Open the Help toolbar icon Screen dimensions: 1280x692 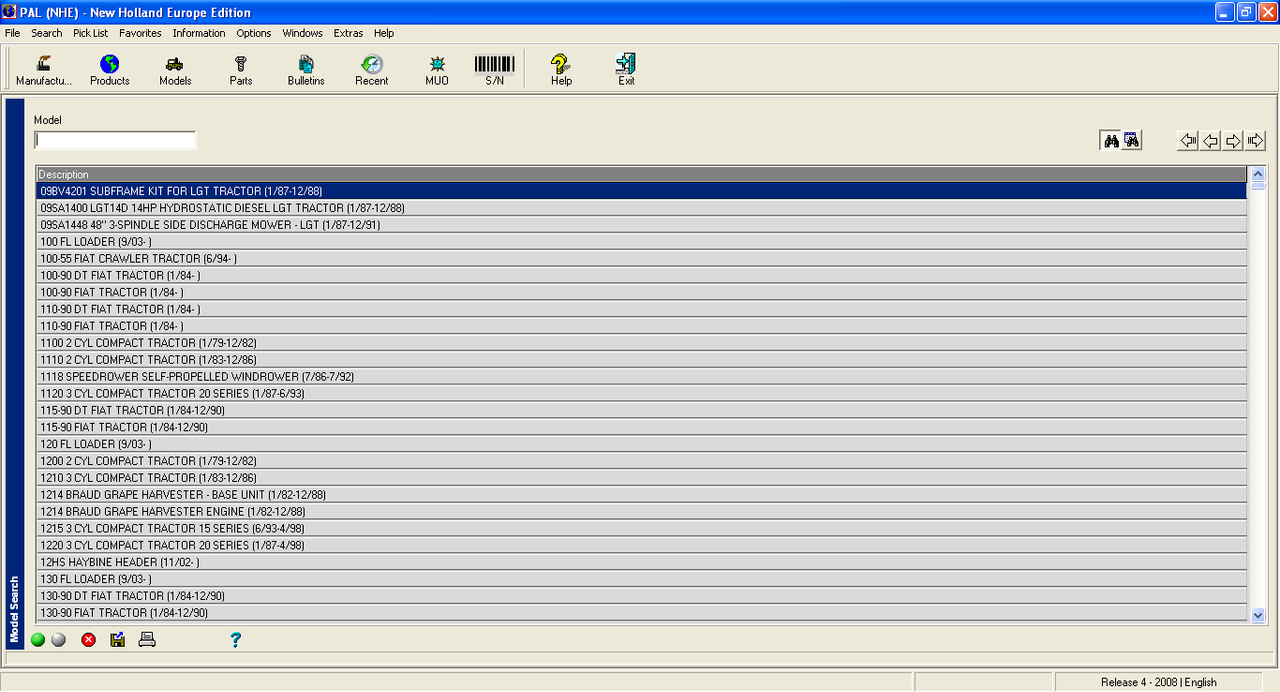561,70
